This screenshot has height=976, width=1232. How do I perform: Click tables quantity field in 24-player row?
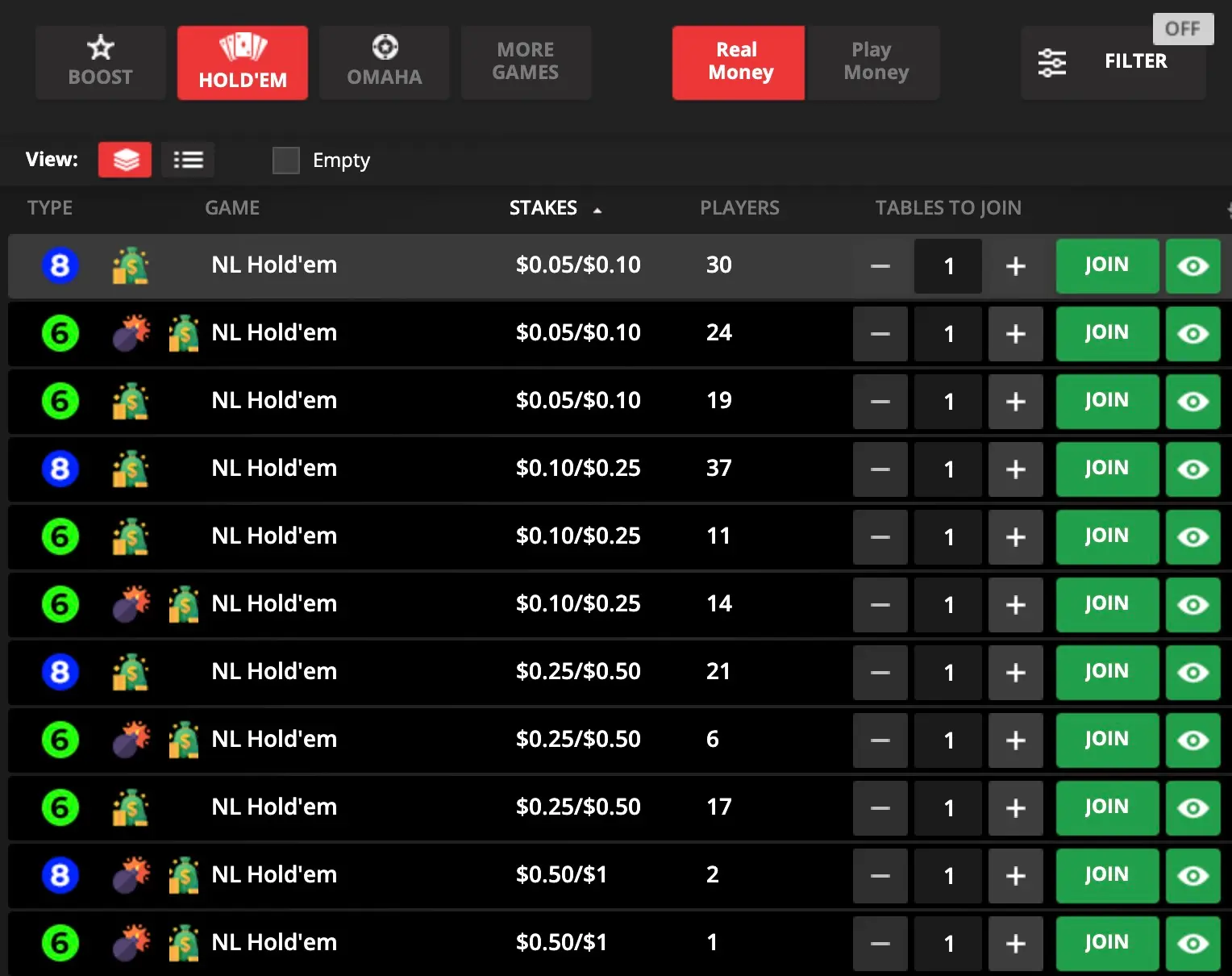coord(948,333)
